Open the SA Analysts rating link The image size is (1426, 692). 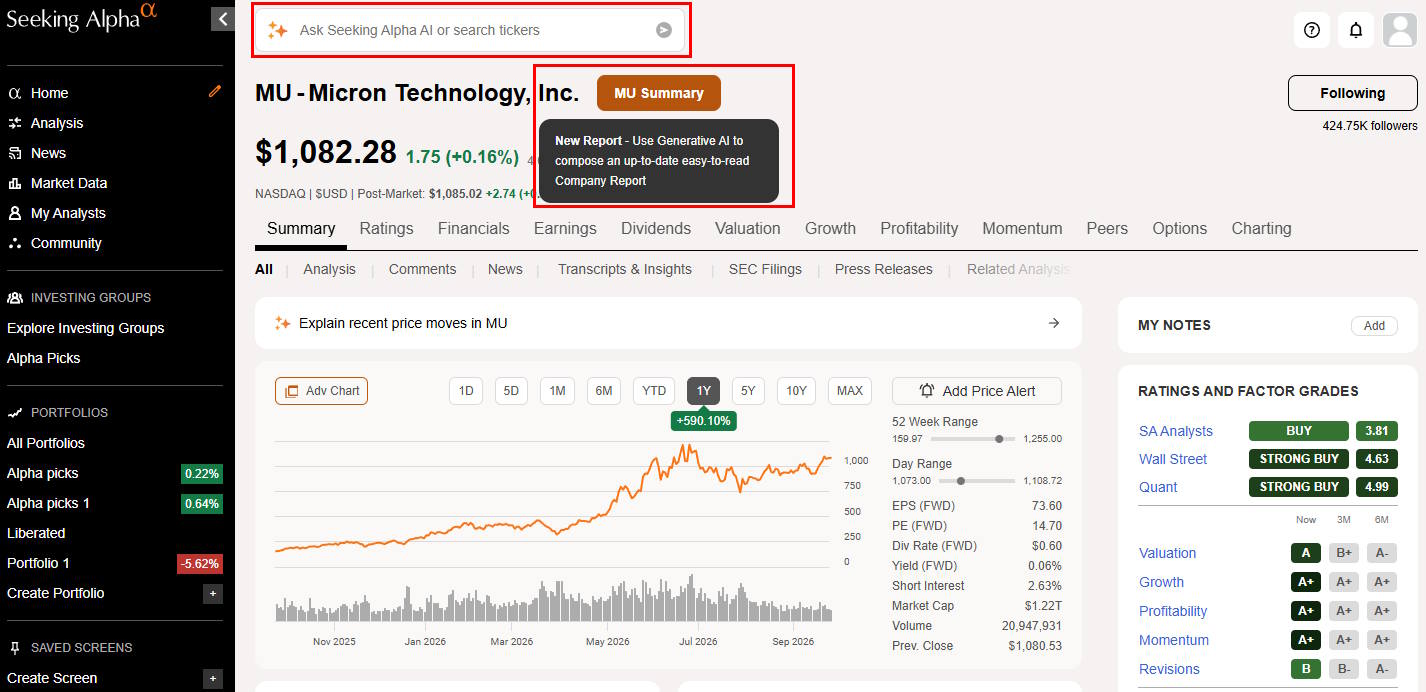(x=1176, y=431)
